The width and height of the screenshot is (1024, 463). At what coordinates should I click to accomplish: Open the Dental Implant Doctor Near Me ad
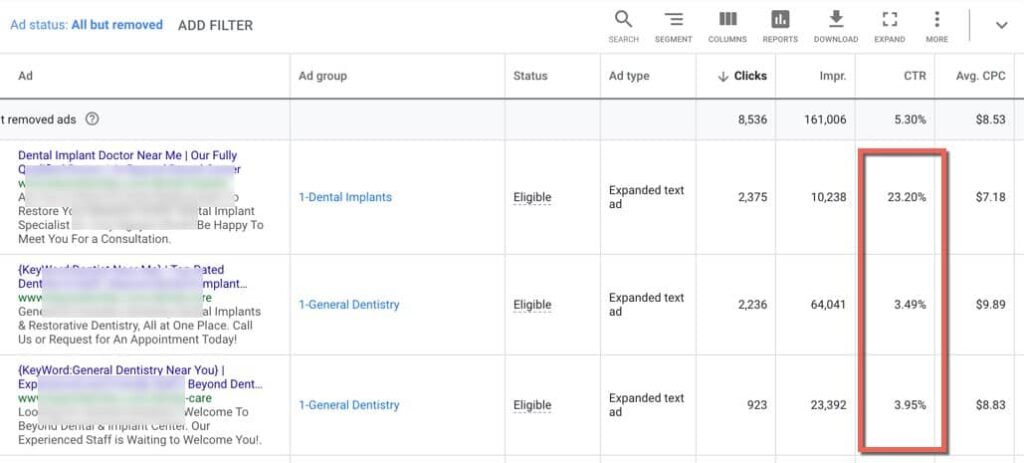click(127, 155)
